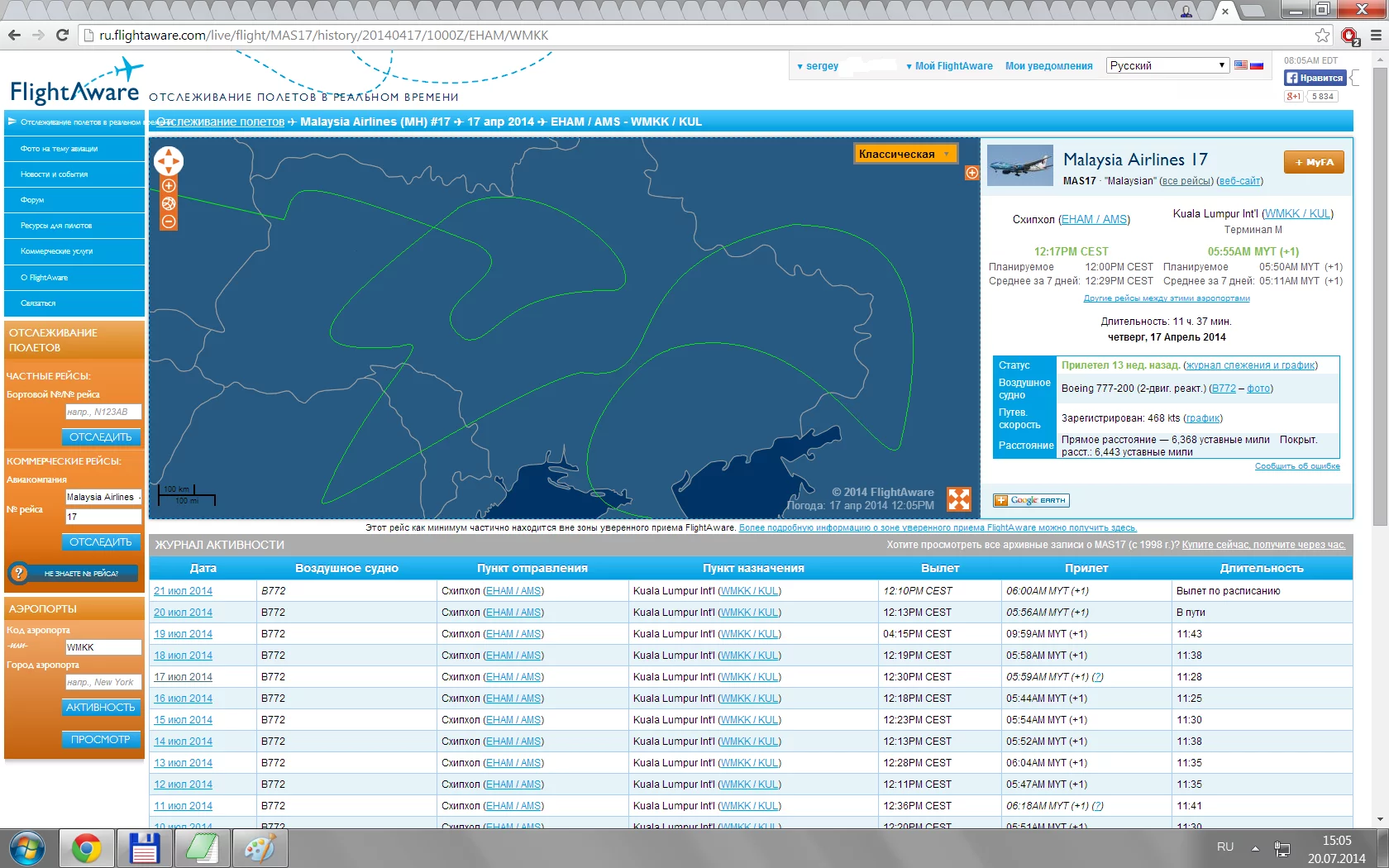Open the 17 июл 2014 flight link

coord(183,677)
